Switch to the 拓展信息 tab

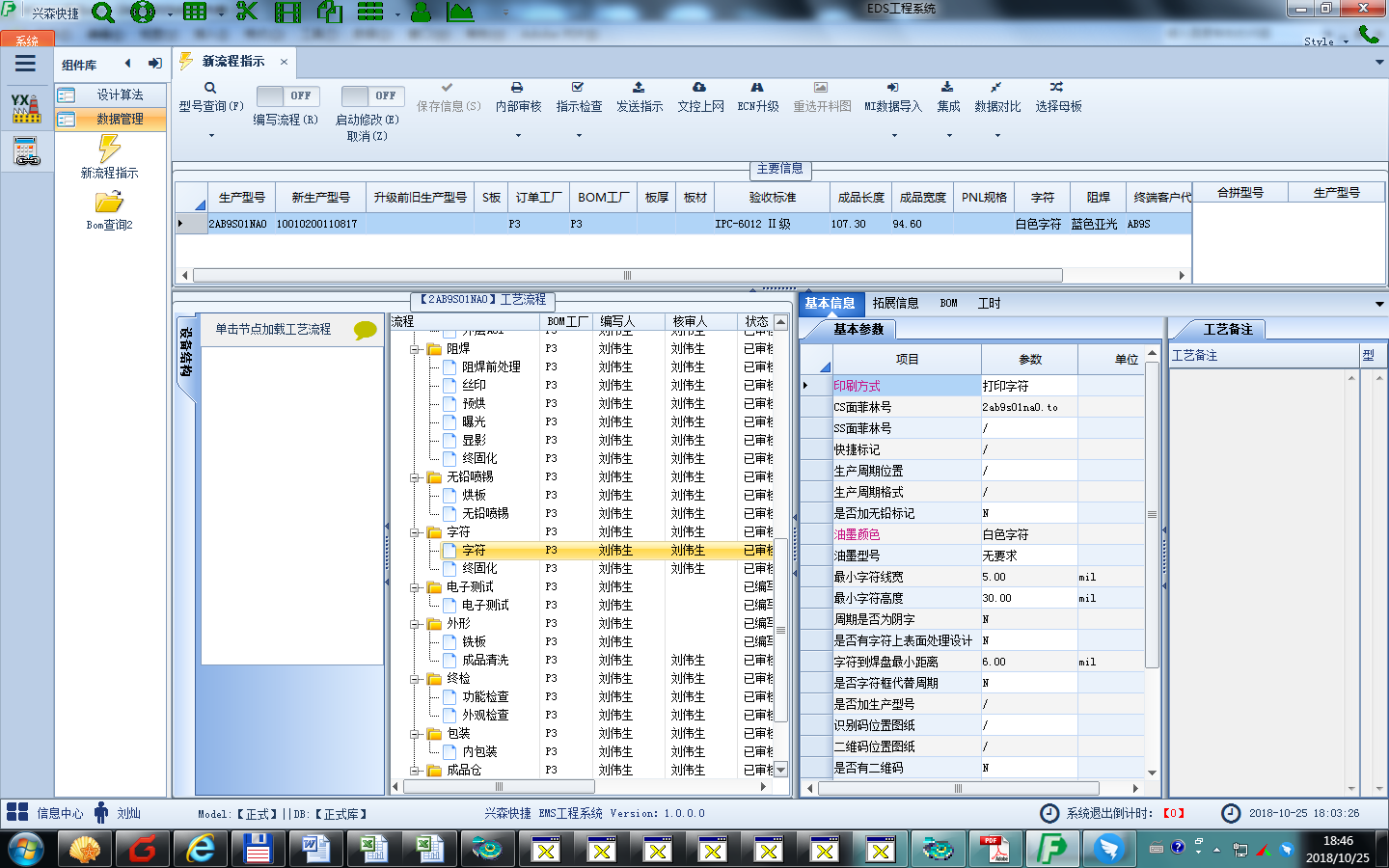click(x=895, y=303)
